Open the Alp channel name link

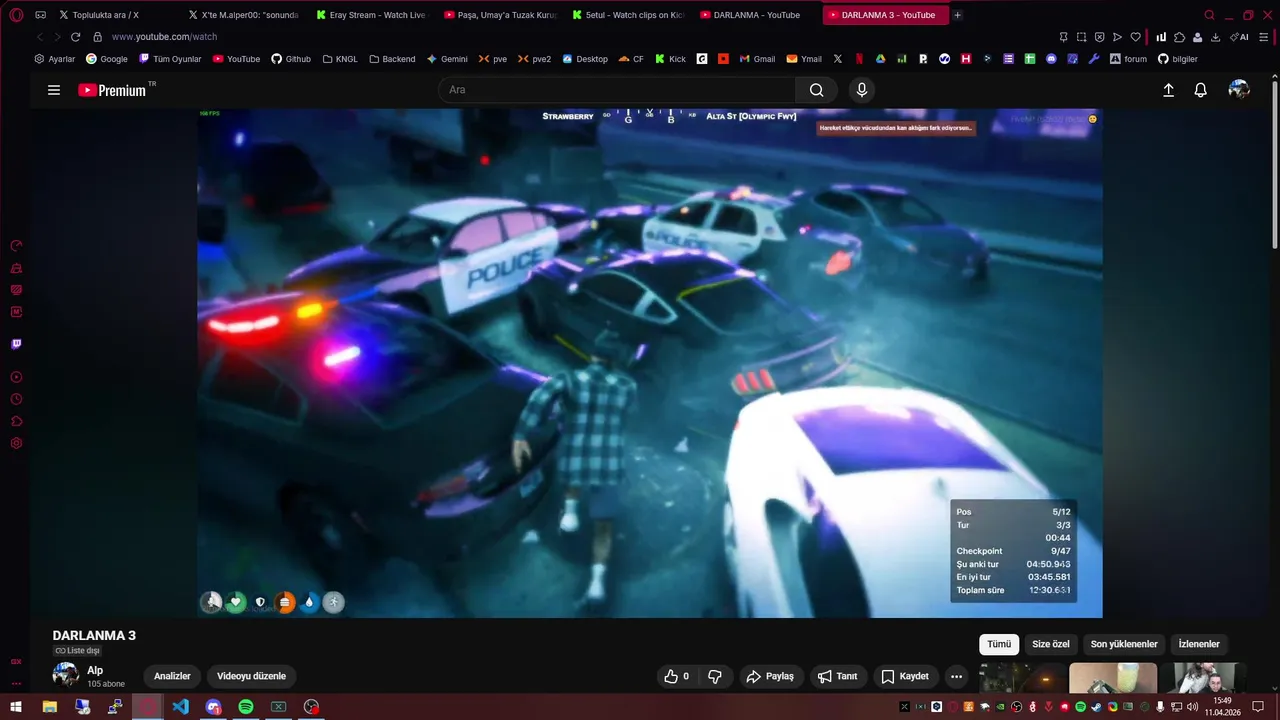pyautogui.click(x=95, y=671)
